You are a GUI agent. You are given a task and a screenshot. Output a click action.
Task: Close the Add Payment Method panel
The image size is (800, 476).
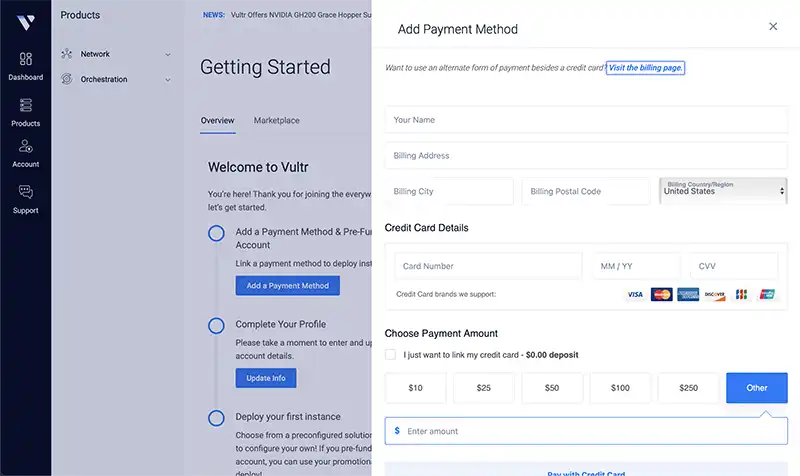coord(773,27)
